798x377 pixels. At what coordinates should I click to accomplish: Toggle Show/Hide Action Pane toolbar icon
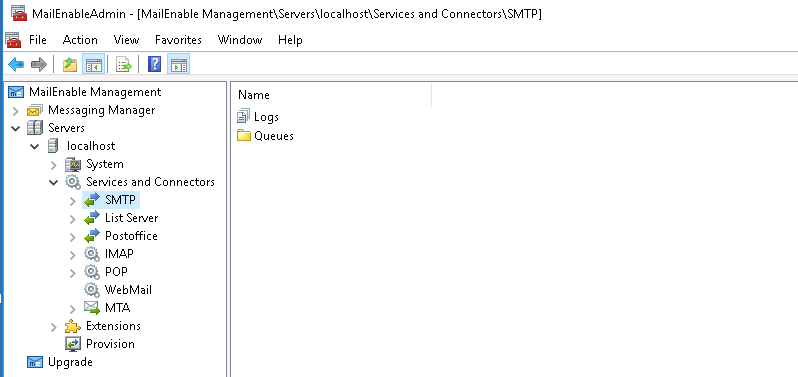click(x=179, y=65)
